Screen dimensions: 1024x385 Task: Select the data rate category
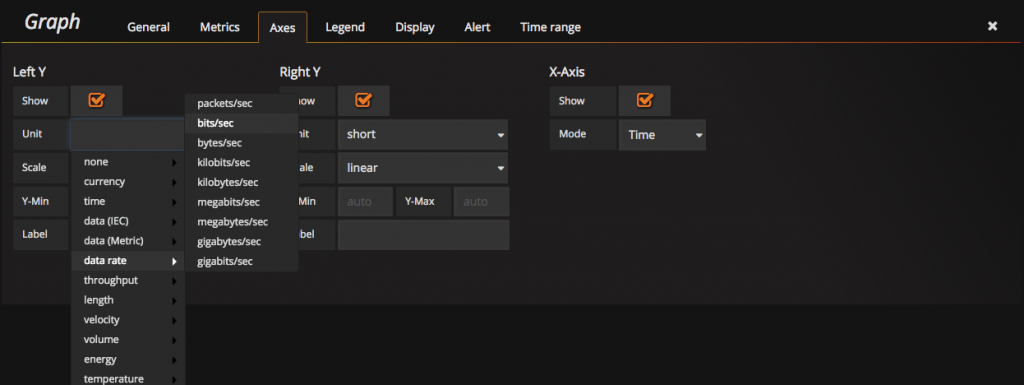(128, 261)
